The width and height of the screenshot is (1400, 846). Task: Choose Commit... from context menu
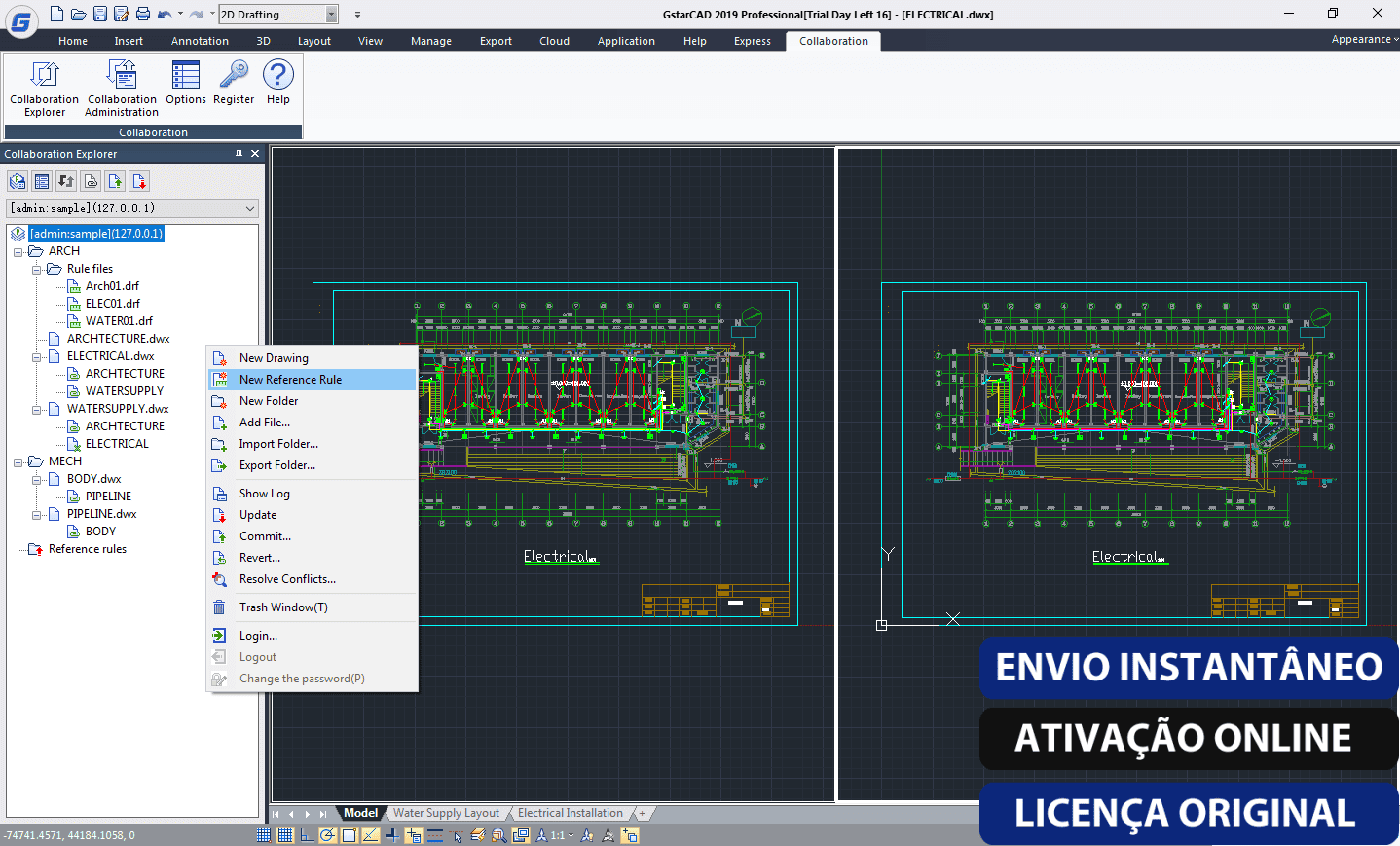[x=313, y=536]
